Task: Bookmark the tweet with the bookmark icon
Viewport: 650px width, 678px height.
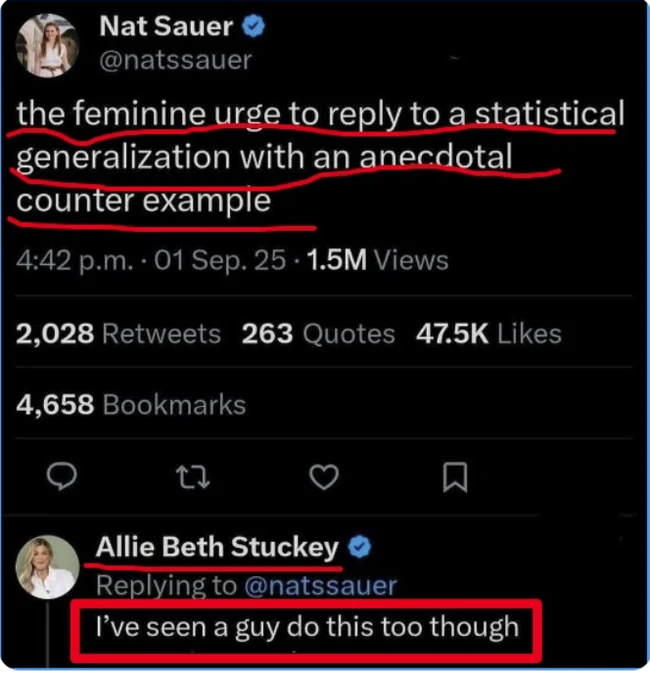Action: pos(455,477)
